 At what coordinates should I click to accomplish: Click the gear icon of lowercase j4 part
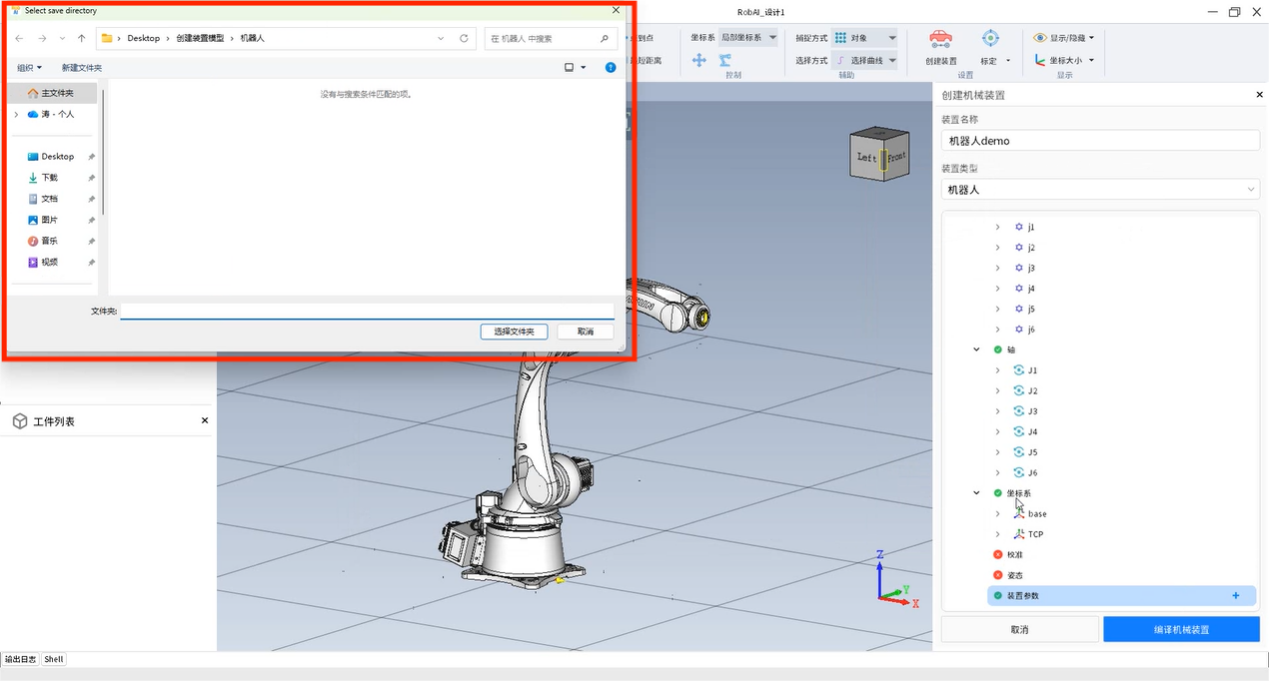point(1019,288)
